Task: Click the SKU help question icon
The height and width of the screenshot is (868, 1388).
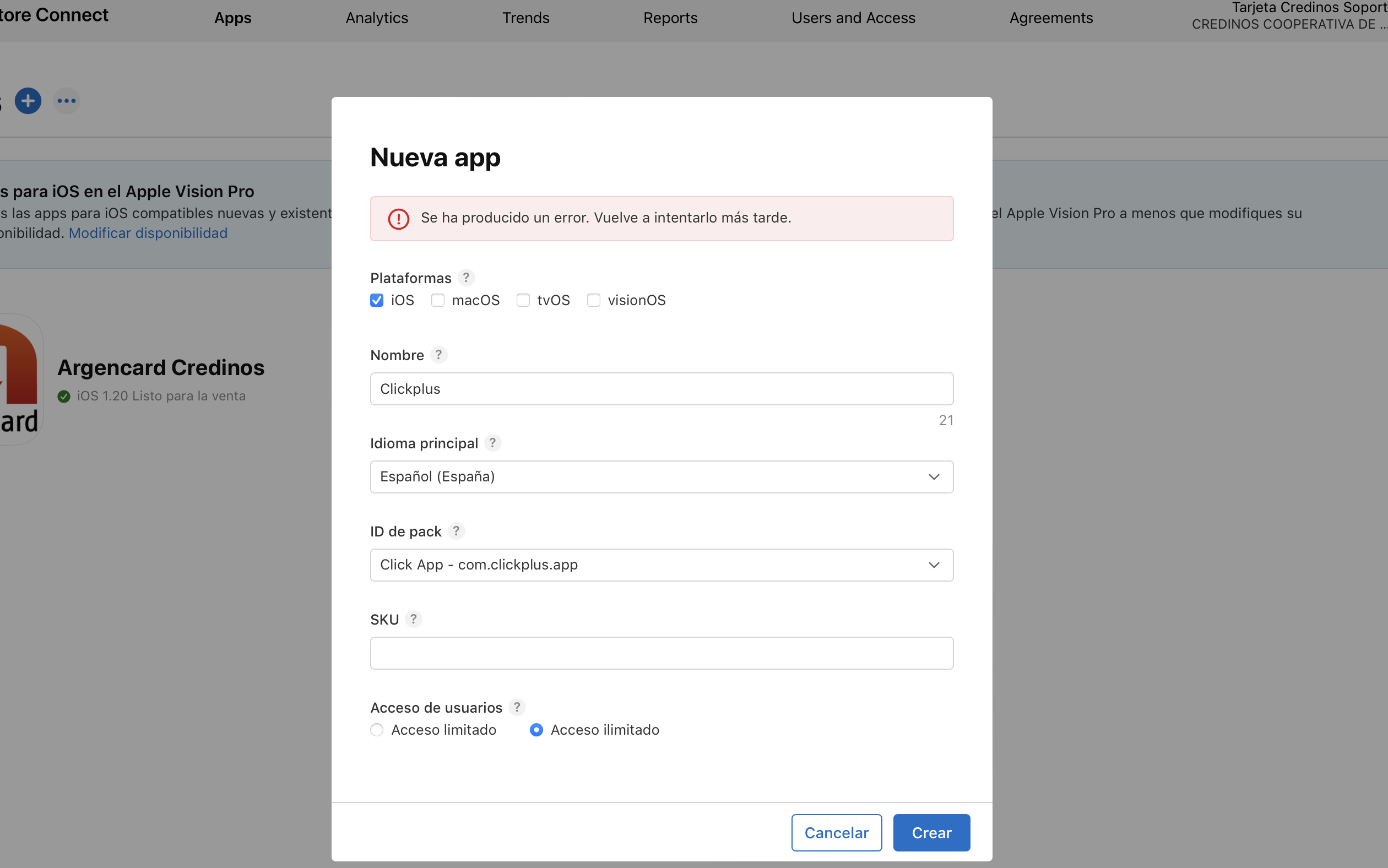Action: point(413,619)
